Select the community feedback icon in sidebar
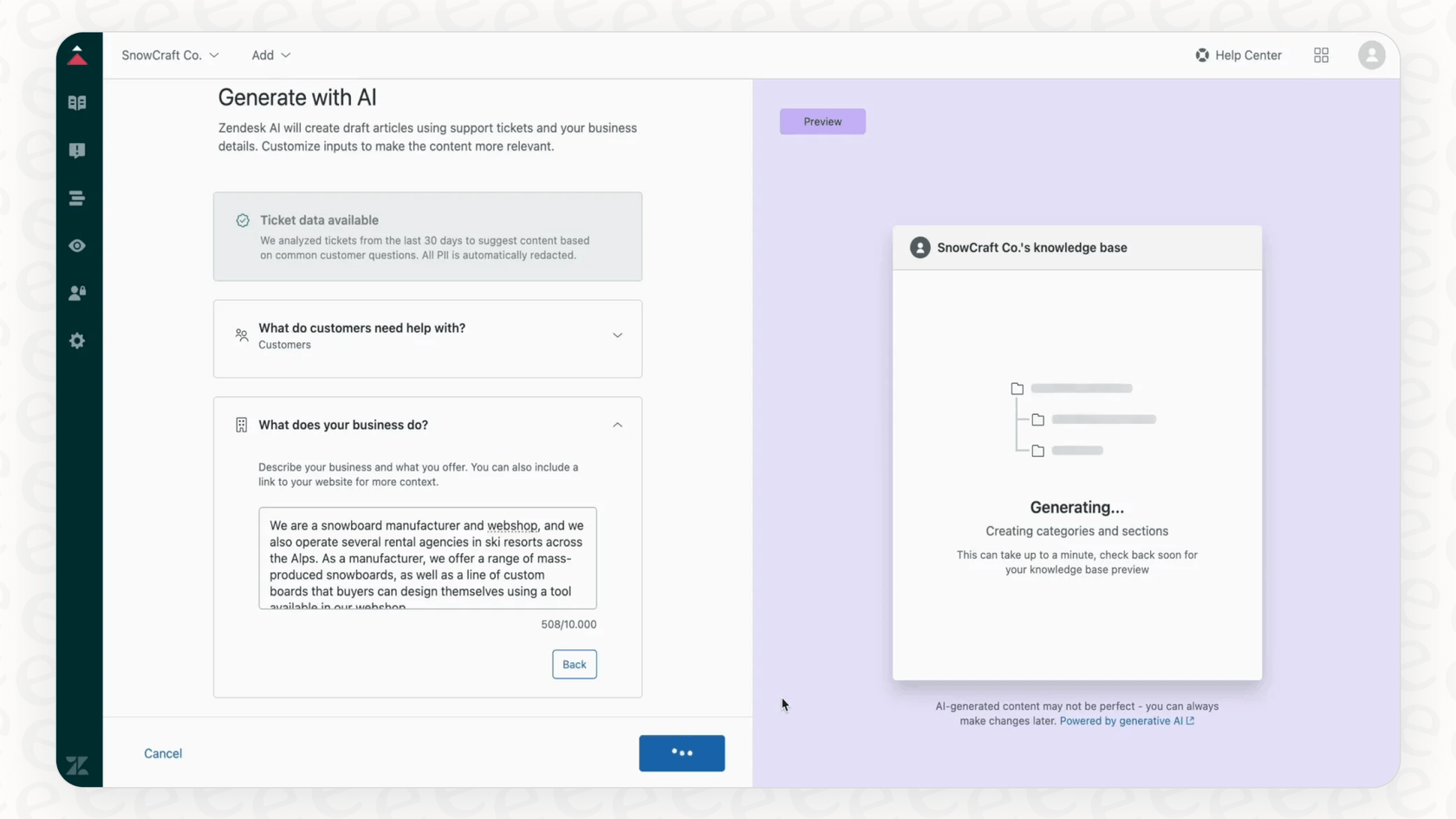Viewport: 1456px width, 819px height. (77, 150)
